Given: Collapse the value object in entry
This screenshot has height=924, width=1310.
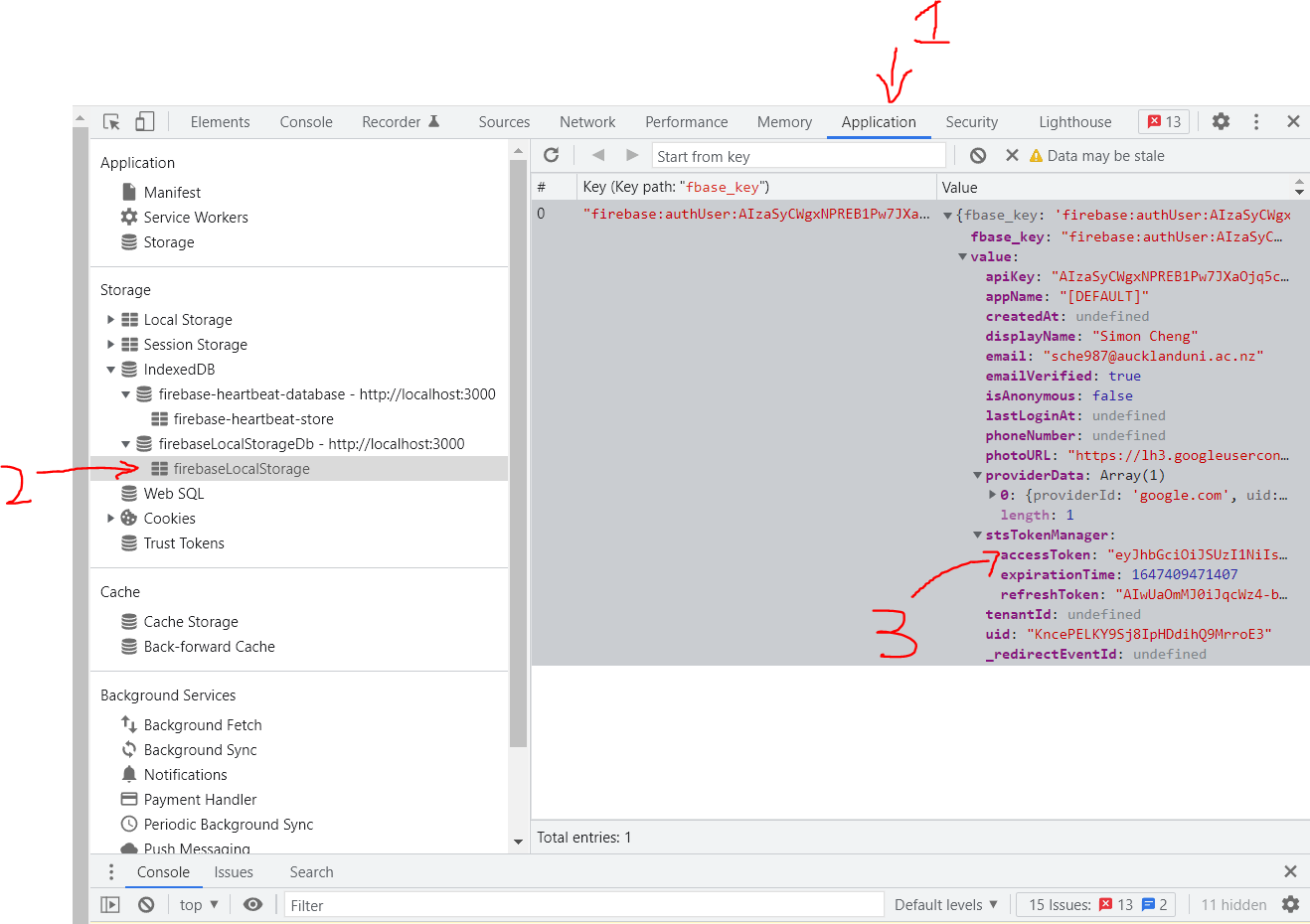Looking at the screenshot, I should 962,256.
